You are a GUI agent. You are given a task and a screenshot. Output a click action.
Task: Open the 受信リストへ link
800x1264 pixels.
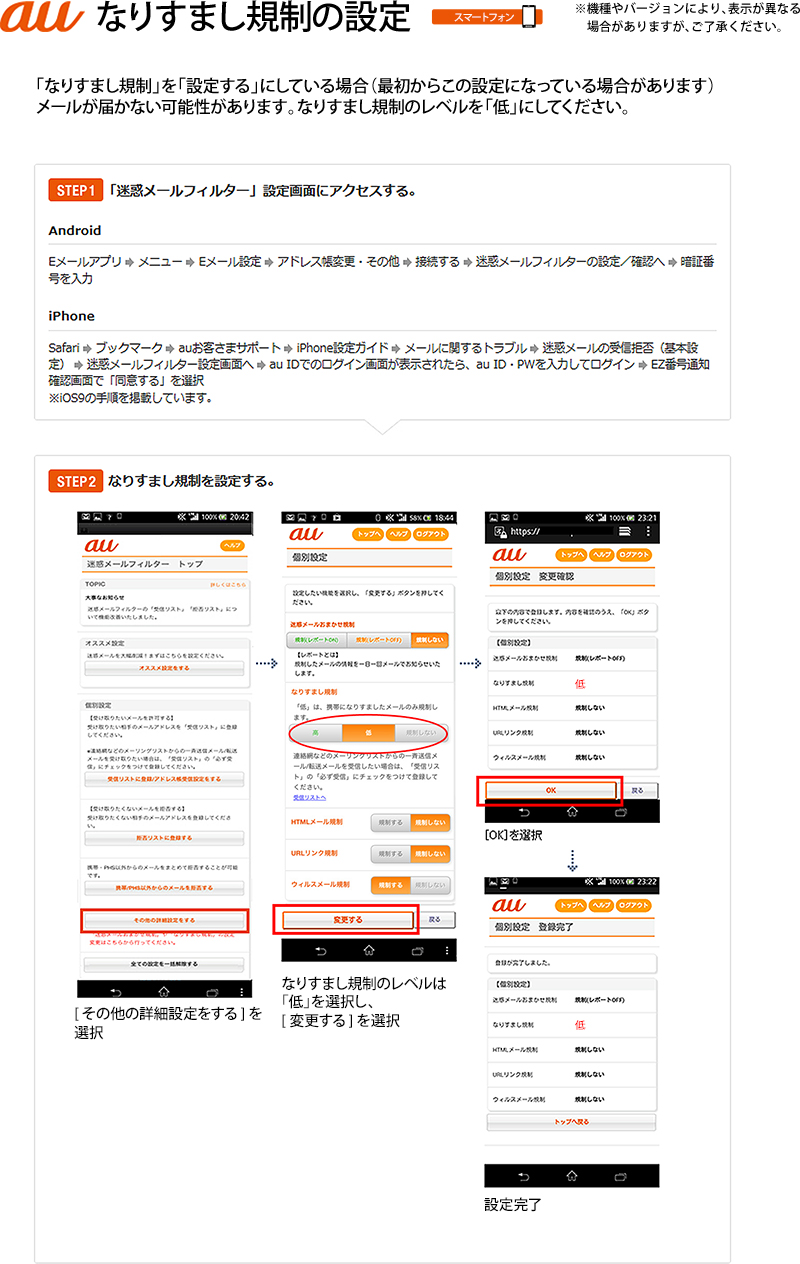tap(309, 798)
